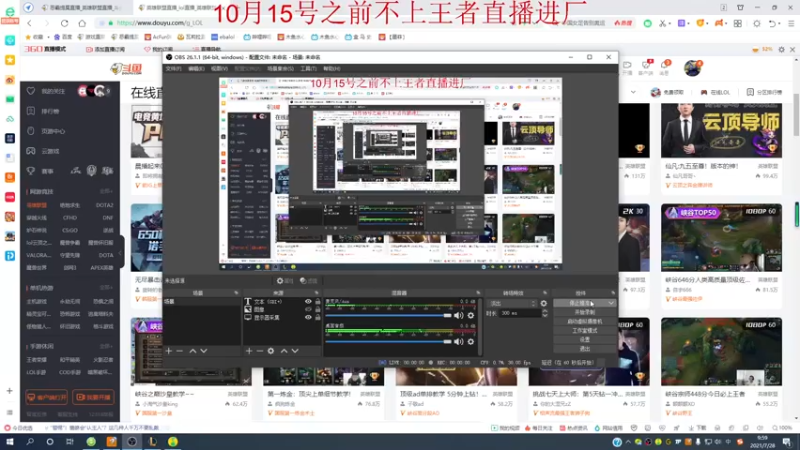The height and width of the screenshot is (450, 800).
Task: Mute the first mixer audio channel
Action: pos(459,315)
